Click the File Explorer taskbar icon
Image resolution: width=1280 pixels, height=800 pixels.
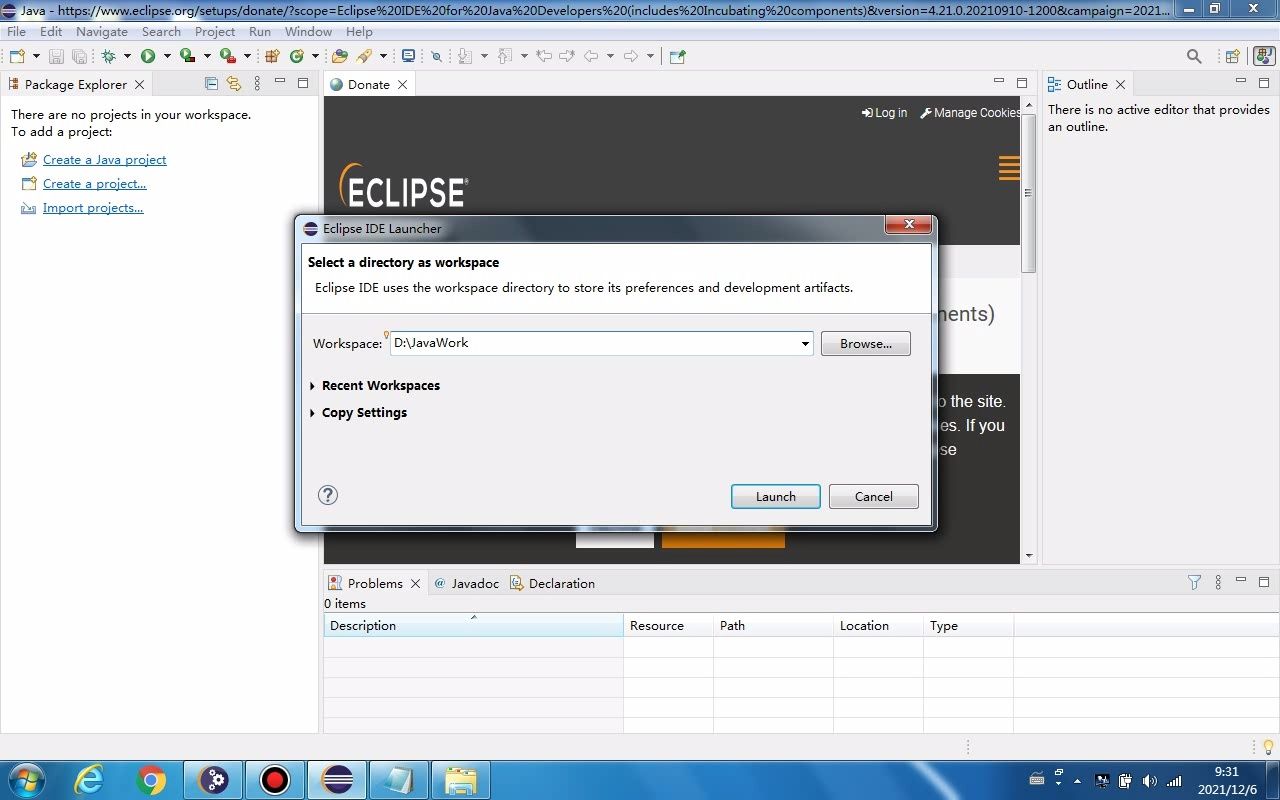461,780
